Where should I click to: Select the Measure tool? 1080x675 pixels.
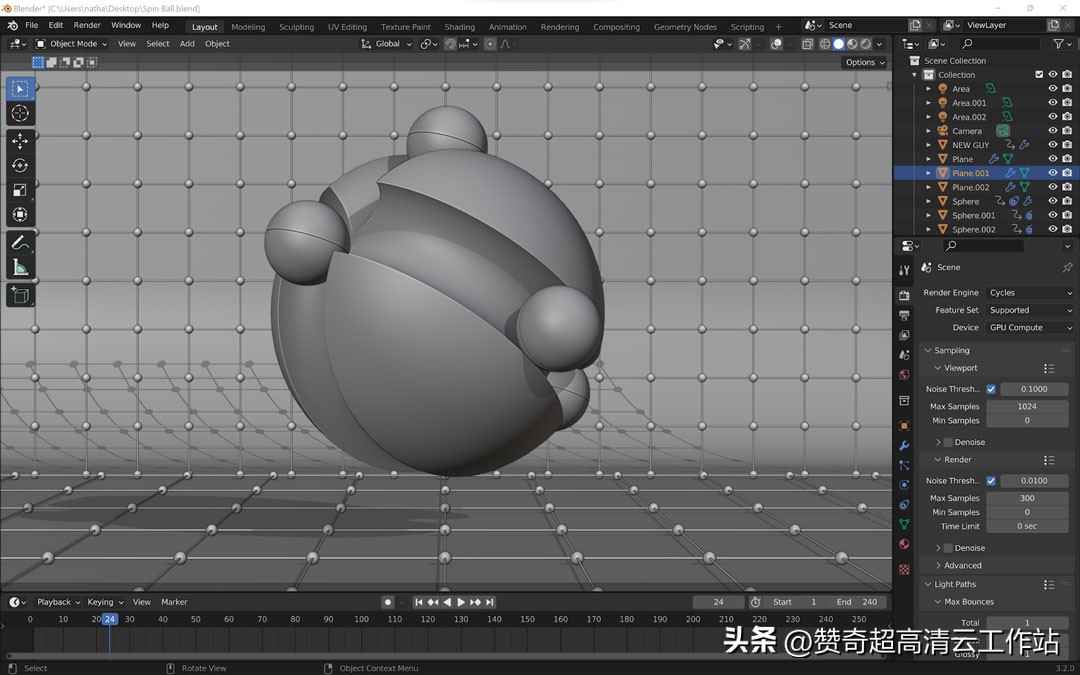(x=20, y=267)
